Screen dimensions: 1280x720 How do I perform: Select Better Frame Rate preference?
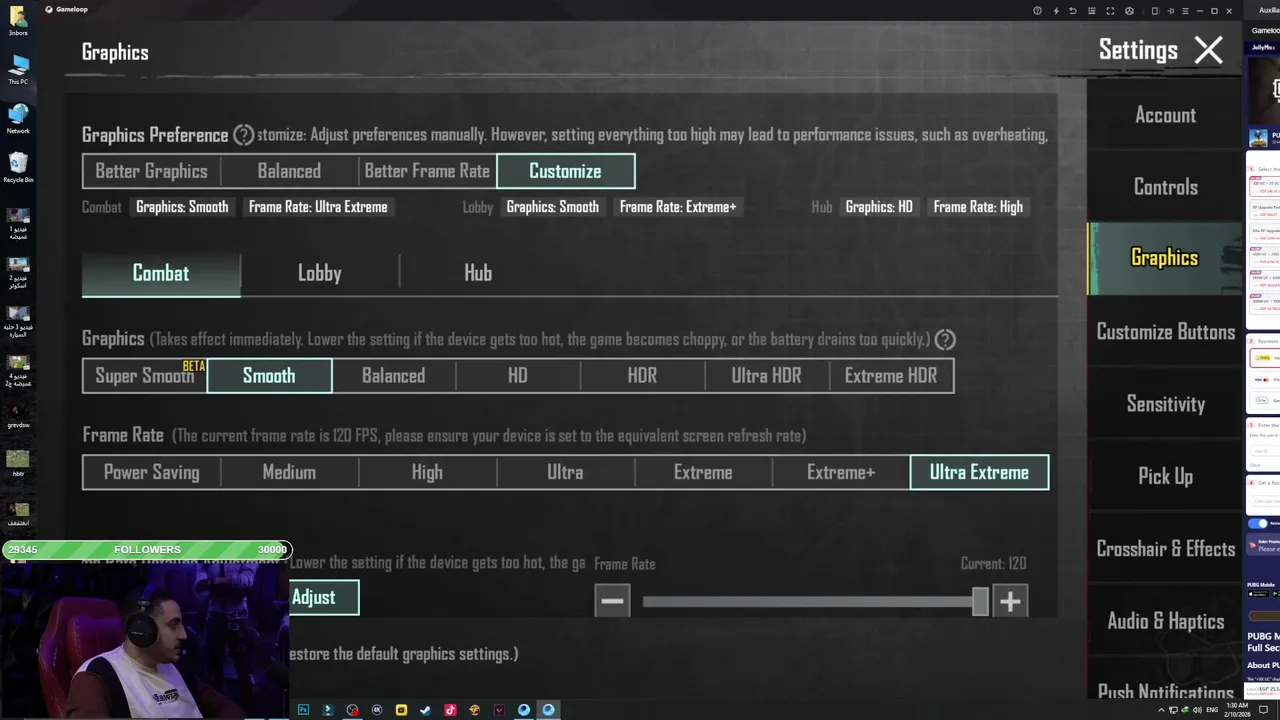pos(427,171)
